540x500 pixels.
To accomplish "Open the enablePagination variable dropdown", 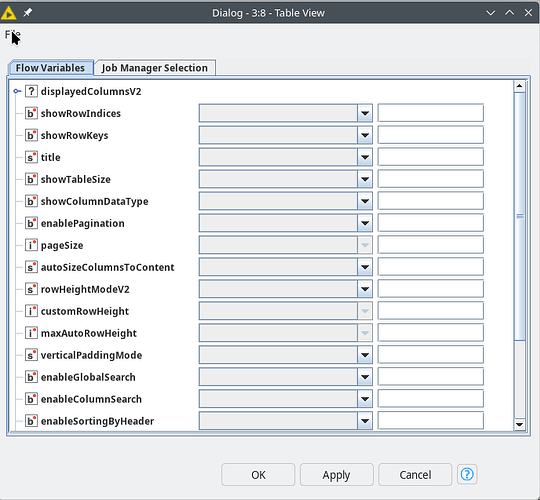I will point(365,223).
